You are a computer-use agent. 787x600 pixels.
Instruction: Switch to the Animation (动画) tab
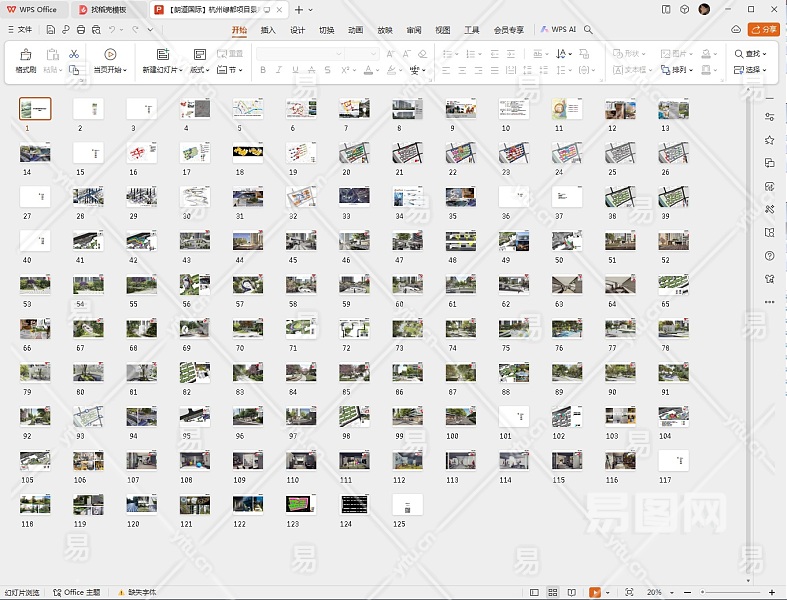[355, 30]
